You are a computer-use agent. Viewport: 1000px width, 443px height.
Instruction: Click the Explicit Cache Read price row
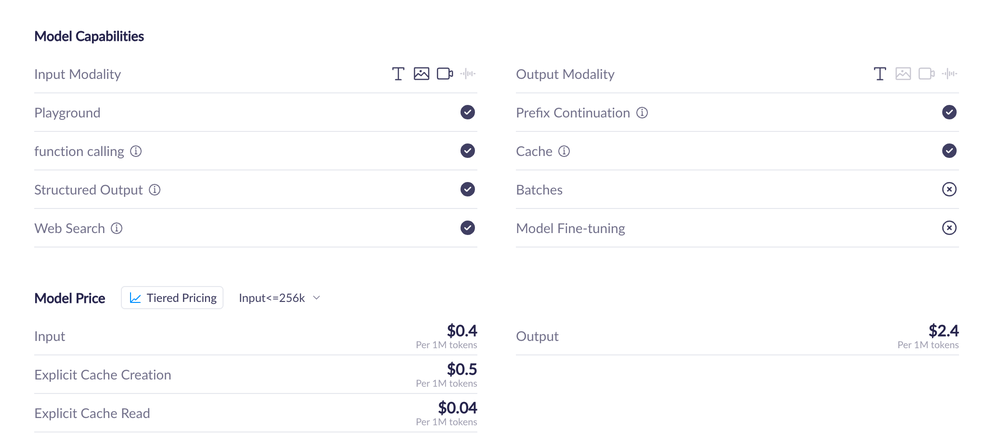coord(255,413)
